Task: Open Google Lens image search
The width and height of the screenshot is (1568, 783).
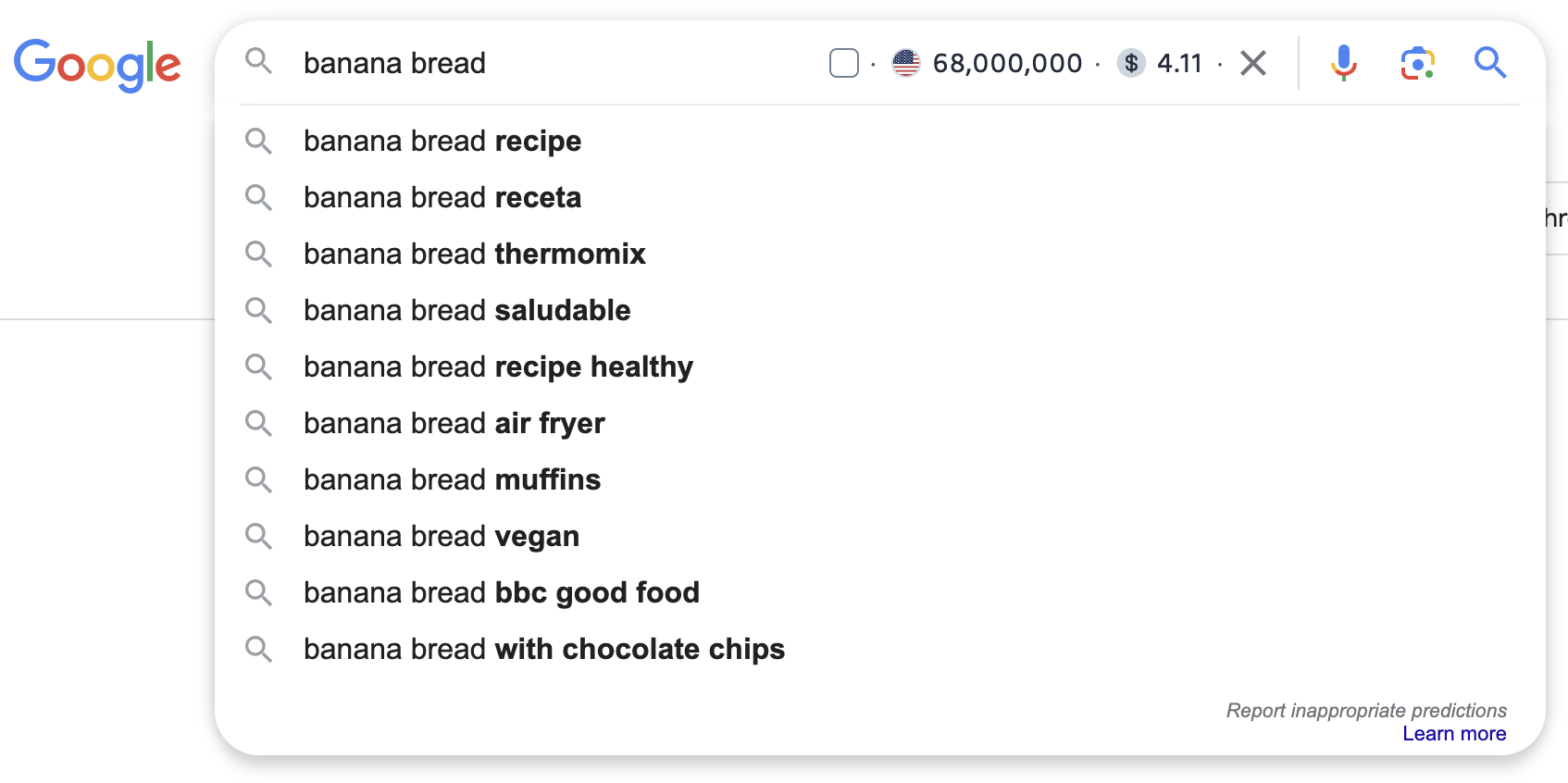Action: [x=1417, y=63]
